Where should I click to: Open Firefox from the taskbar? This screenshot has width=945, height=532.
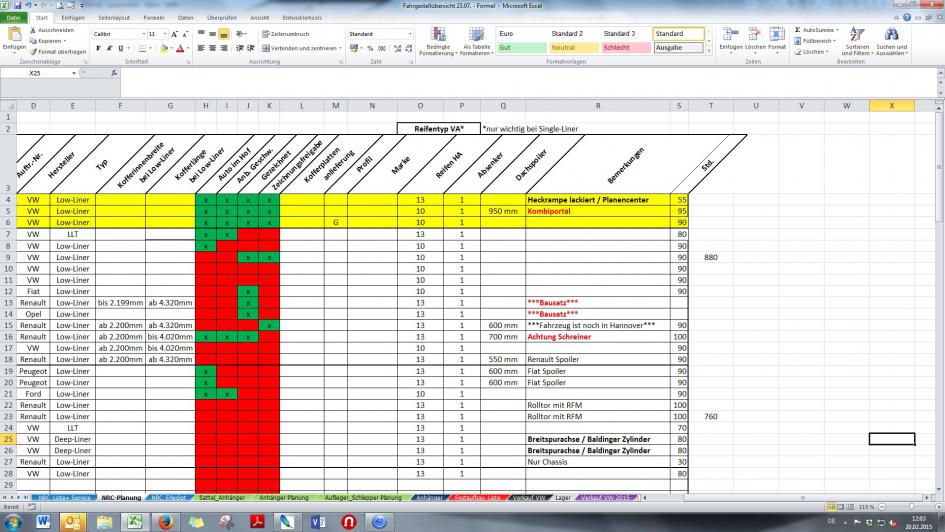coord(166,522)
